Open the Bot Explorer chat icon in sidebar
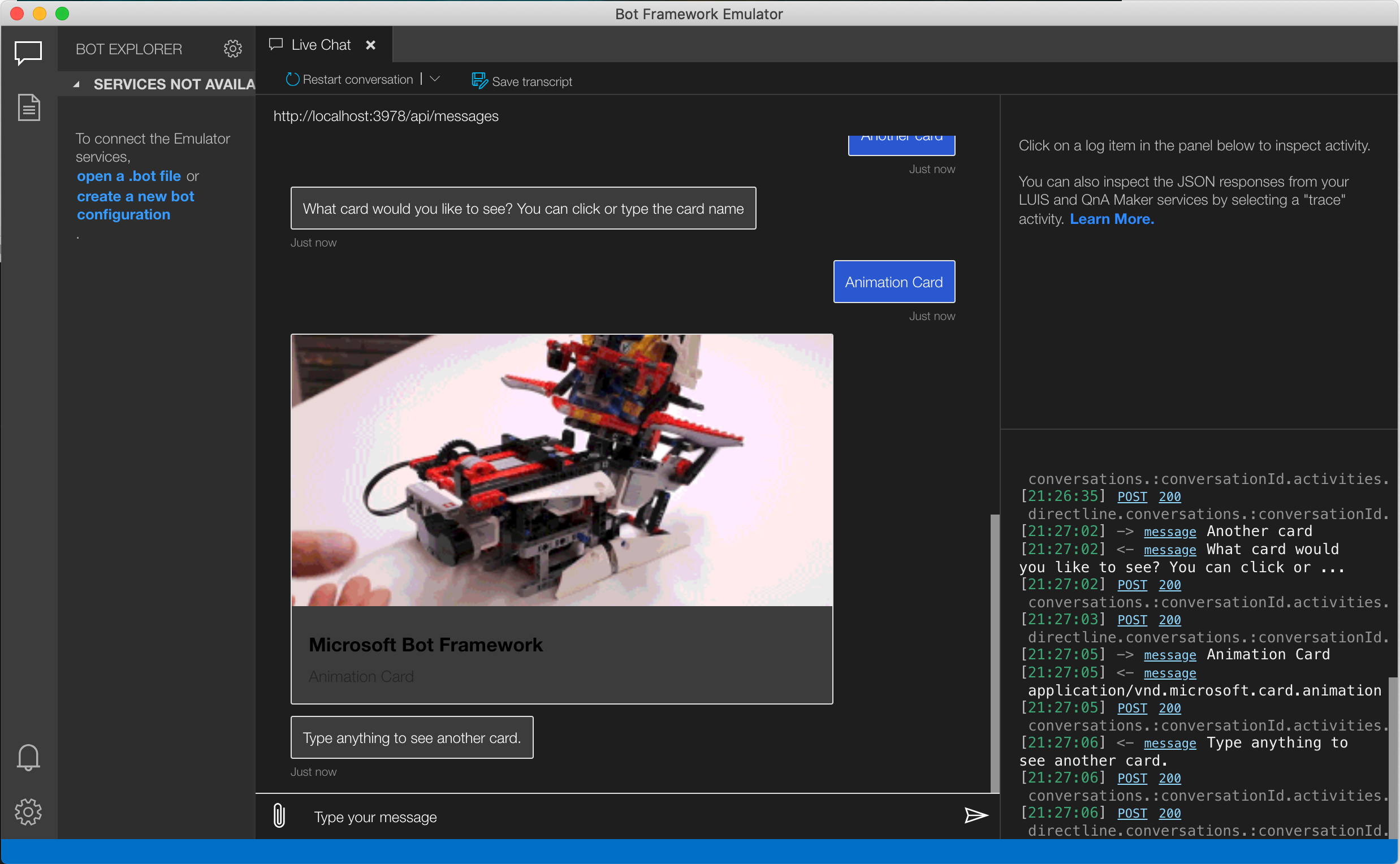 [28, 53]
